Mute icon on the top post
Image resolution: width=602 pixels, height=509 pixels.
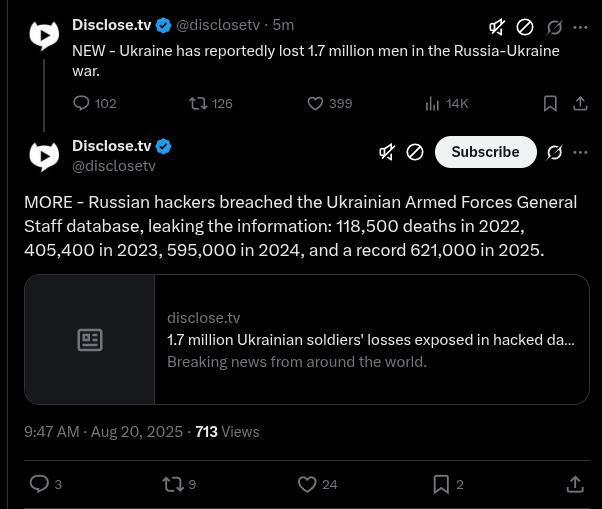point(497,27)
